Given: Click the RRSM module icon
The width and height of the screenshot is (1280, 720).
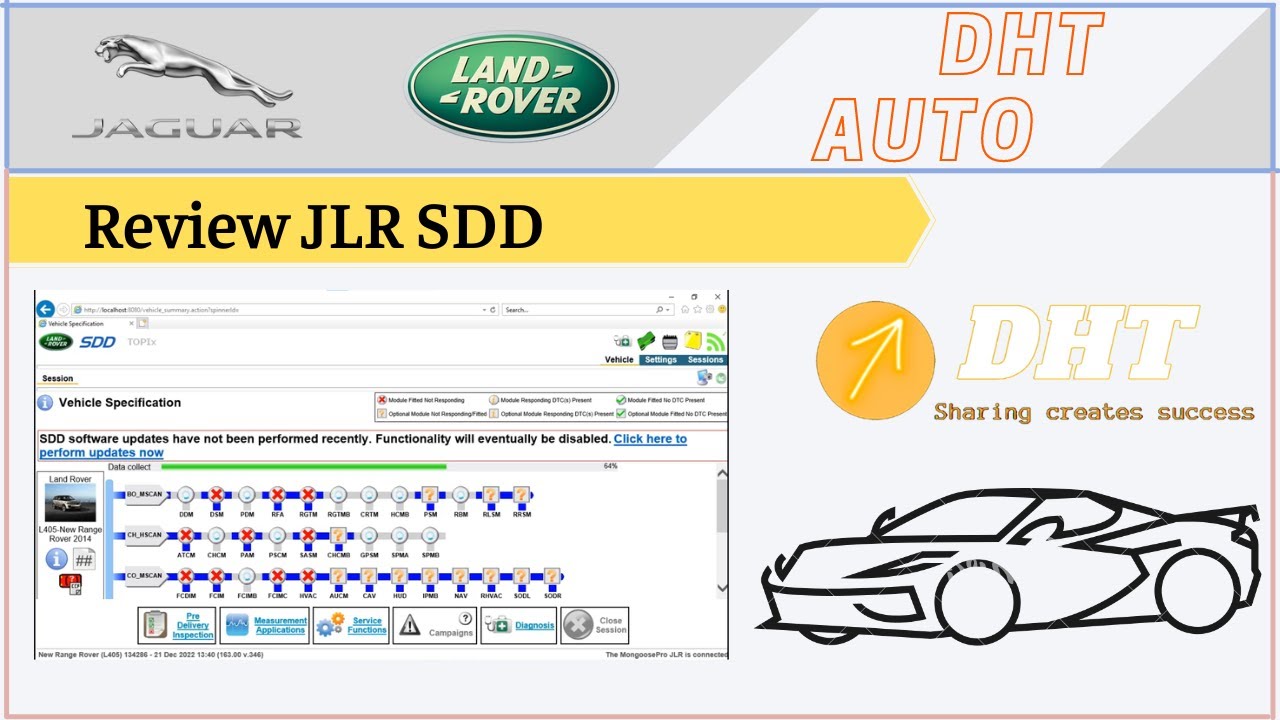Looking at the screenshot, I should click(521, 494).
